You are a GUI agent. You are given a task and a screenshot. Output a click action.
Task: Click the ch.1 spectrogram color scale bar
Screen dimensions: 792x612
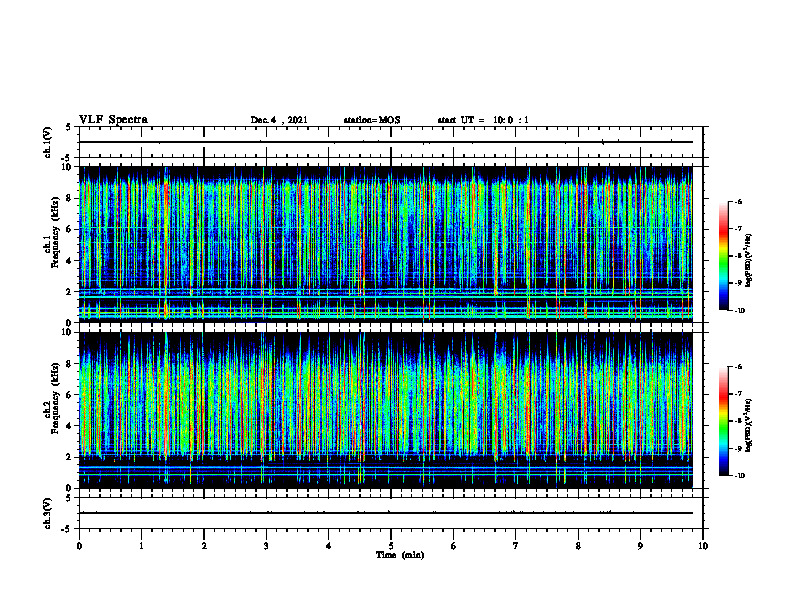click(x=723, y=256)
